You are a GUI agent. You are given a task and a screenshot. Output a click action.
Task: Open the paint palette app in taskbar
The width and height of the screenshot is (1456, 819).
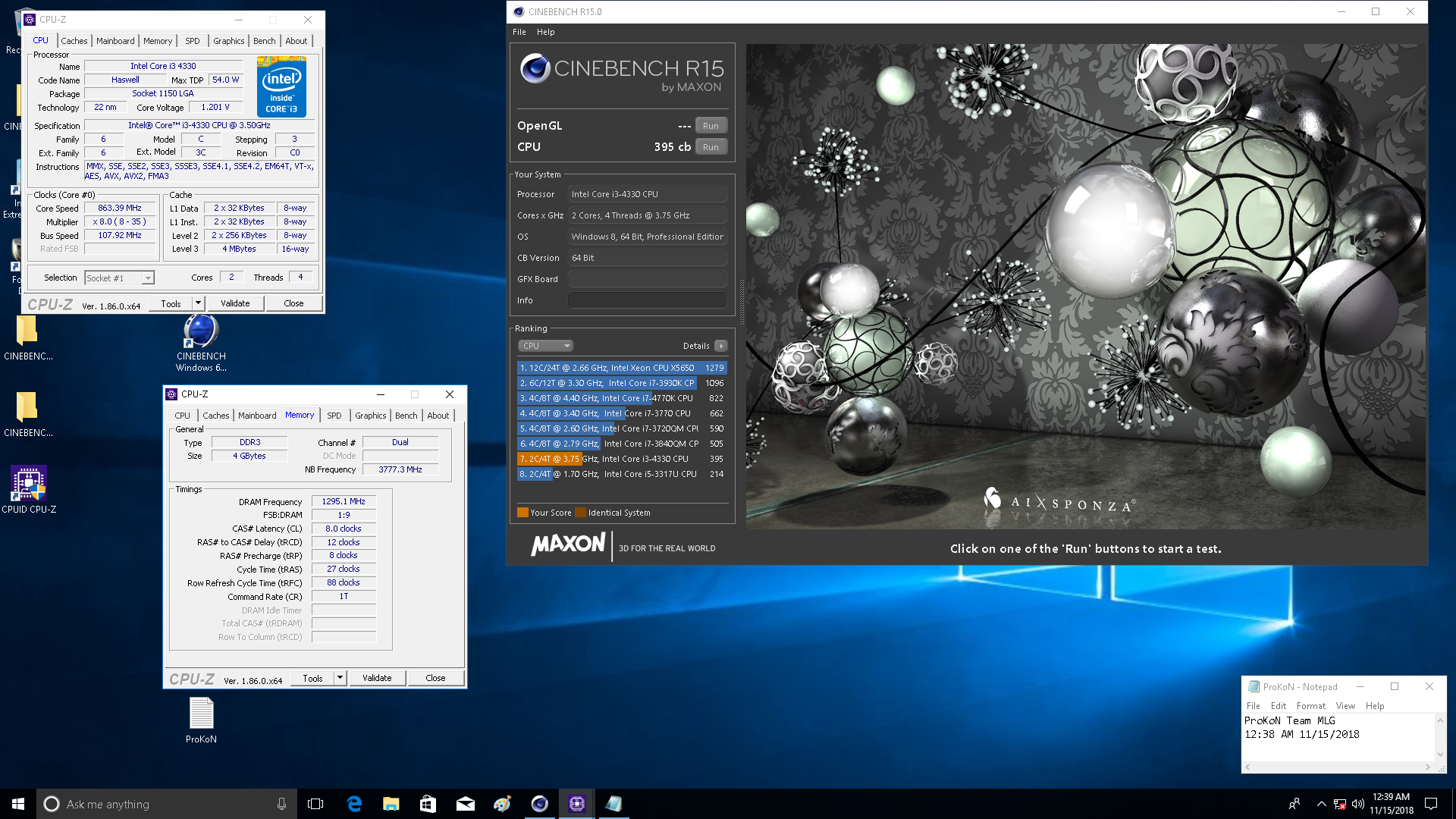[502, 804]
